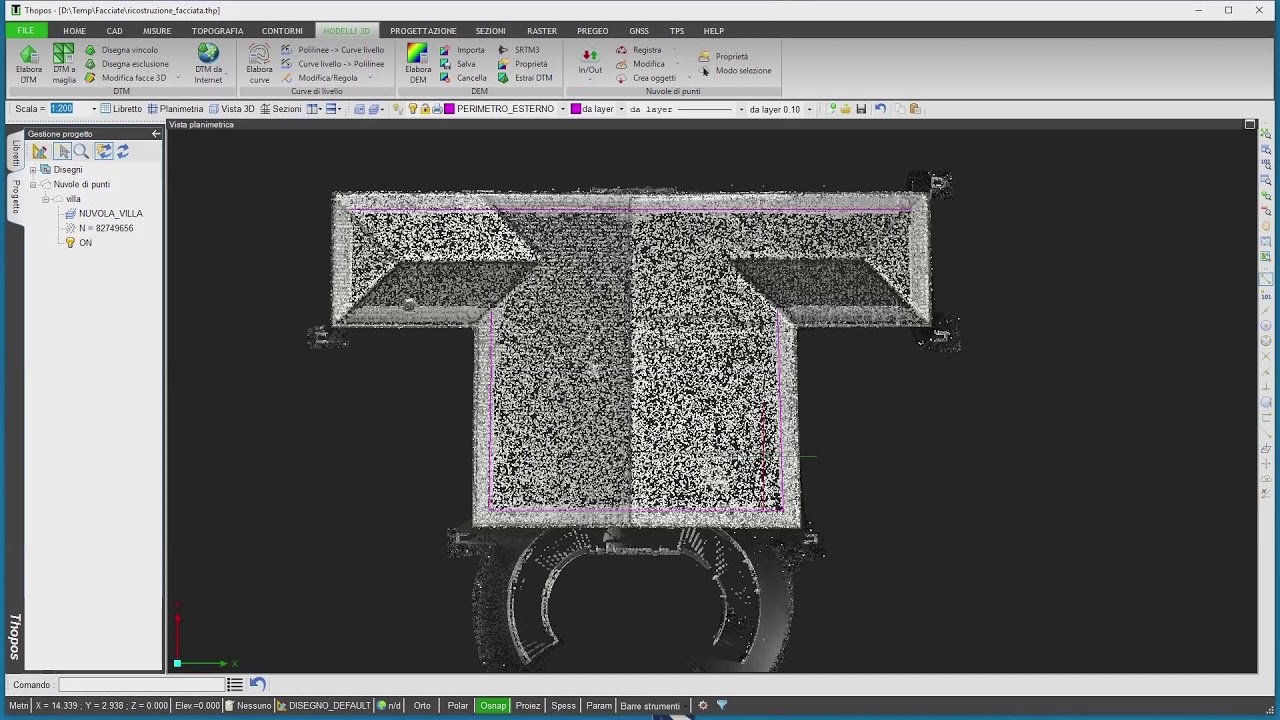Toggle Spess display
Screen dimensions: 1280x720
[x=563, y=706]
